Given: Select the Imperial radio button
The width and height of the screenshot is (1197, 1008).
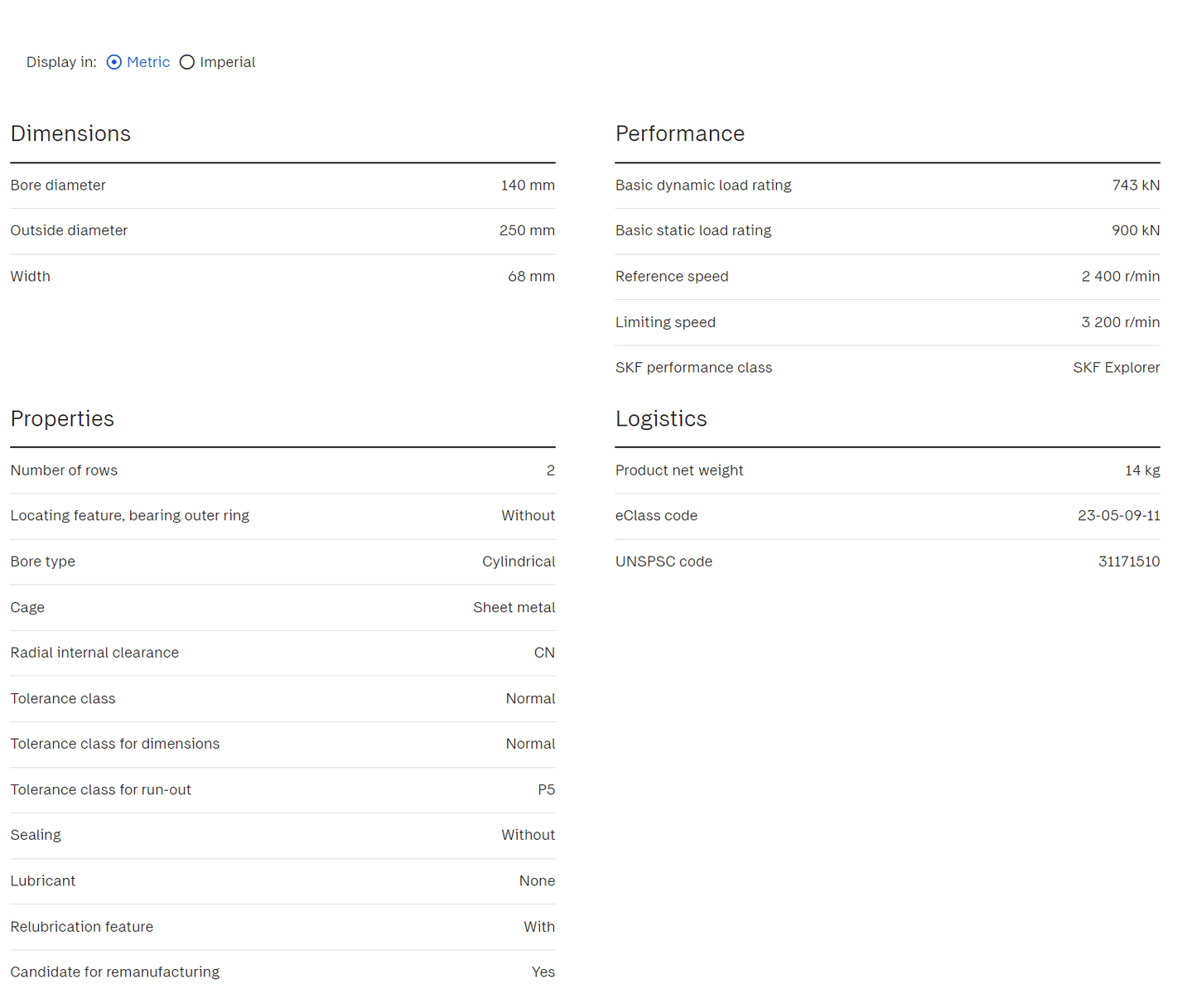Looking at the screenshot, I should 187,62.
